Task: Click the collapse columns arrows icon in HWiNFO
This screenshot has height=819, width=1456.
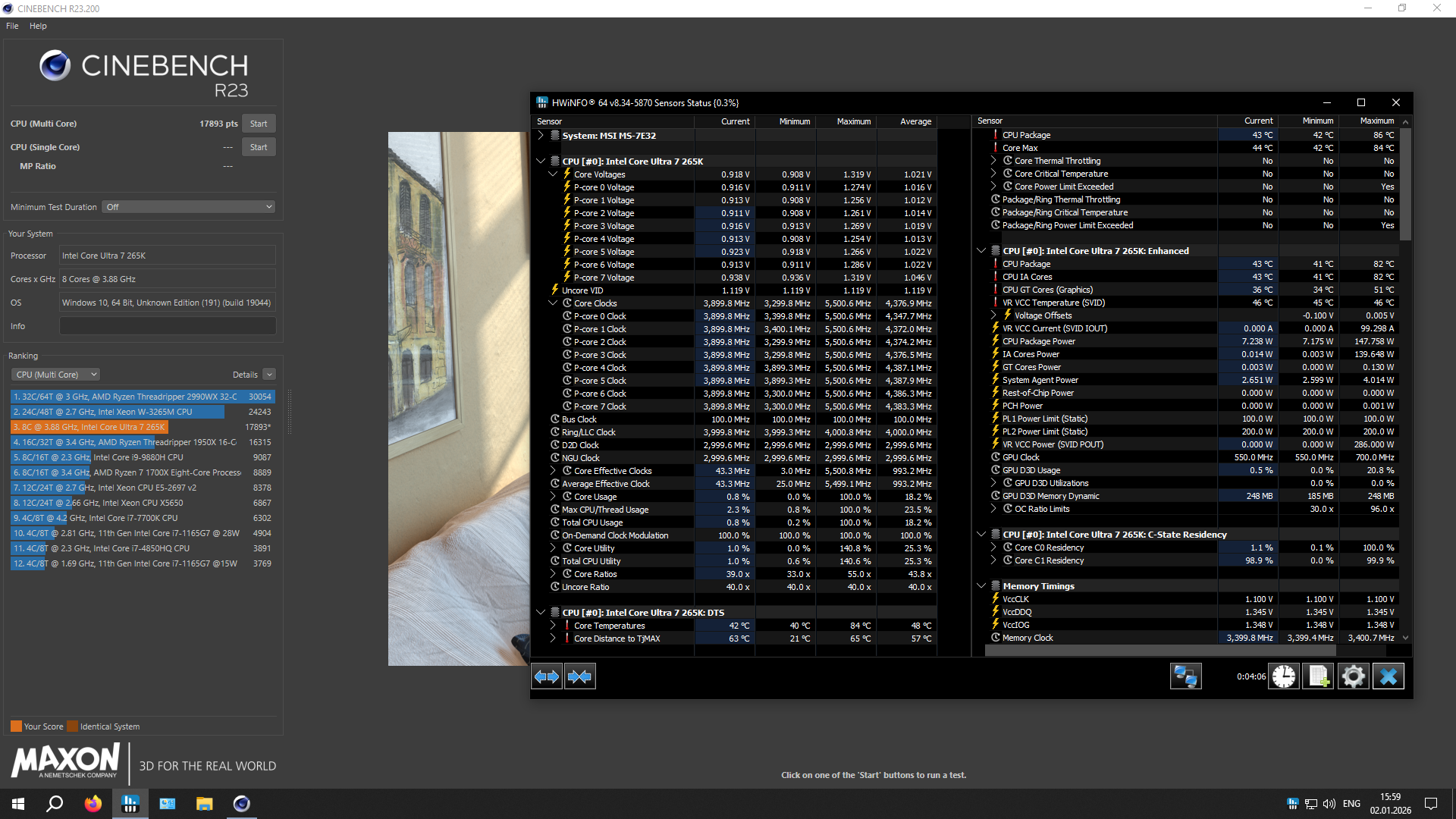Action: click(x=580, y=676)
